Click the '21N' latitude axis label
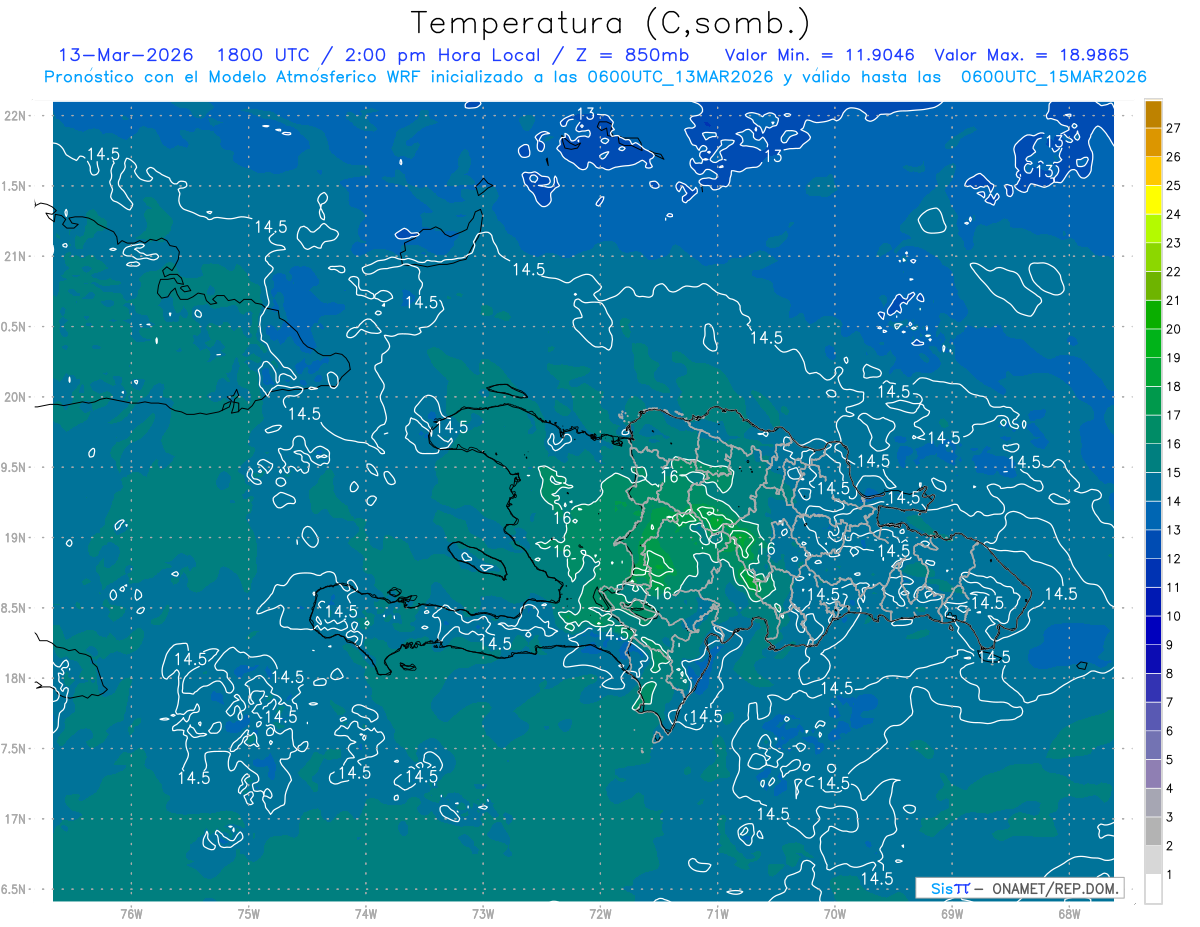The image size is (1200, 927). click(15, 256)
